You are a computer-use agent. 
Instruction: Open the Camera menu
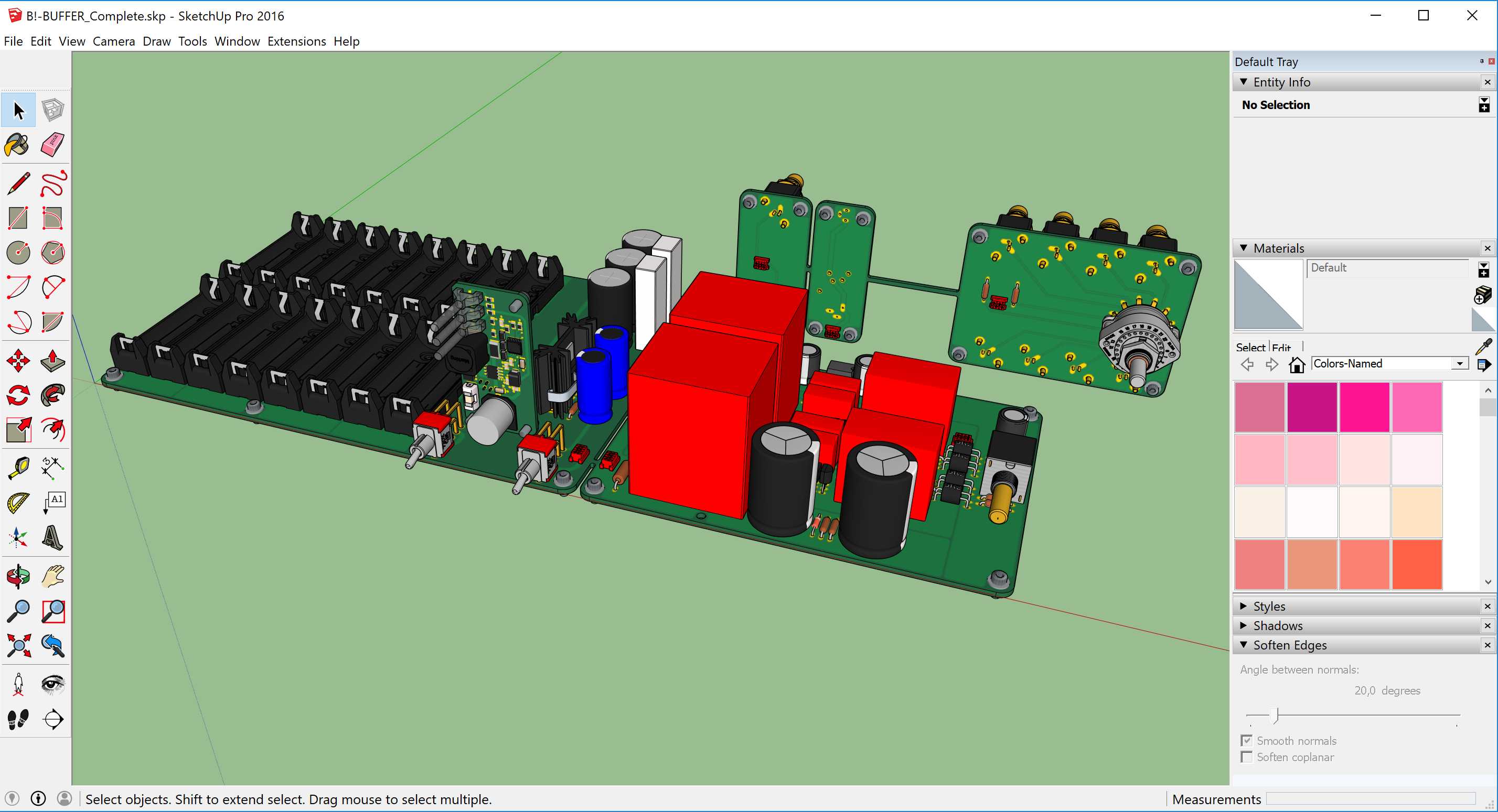pyautogui.click(x=114, y=41)
